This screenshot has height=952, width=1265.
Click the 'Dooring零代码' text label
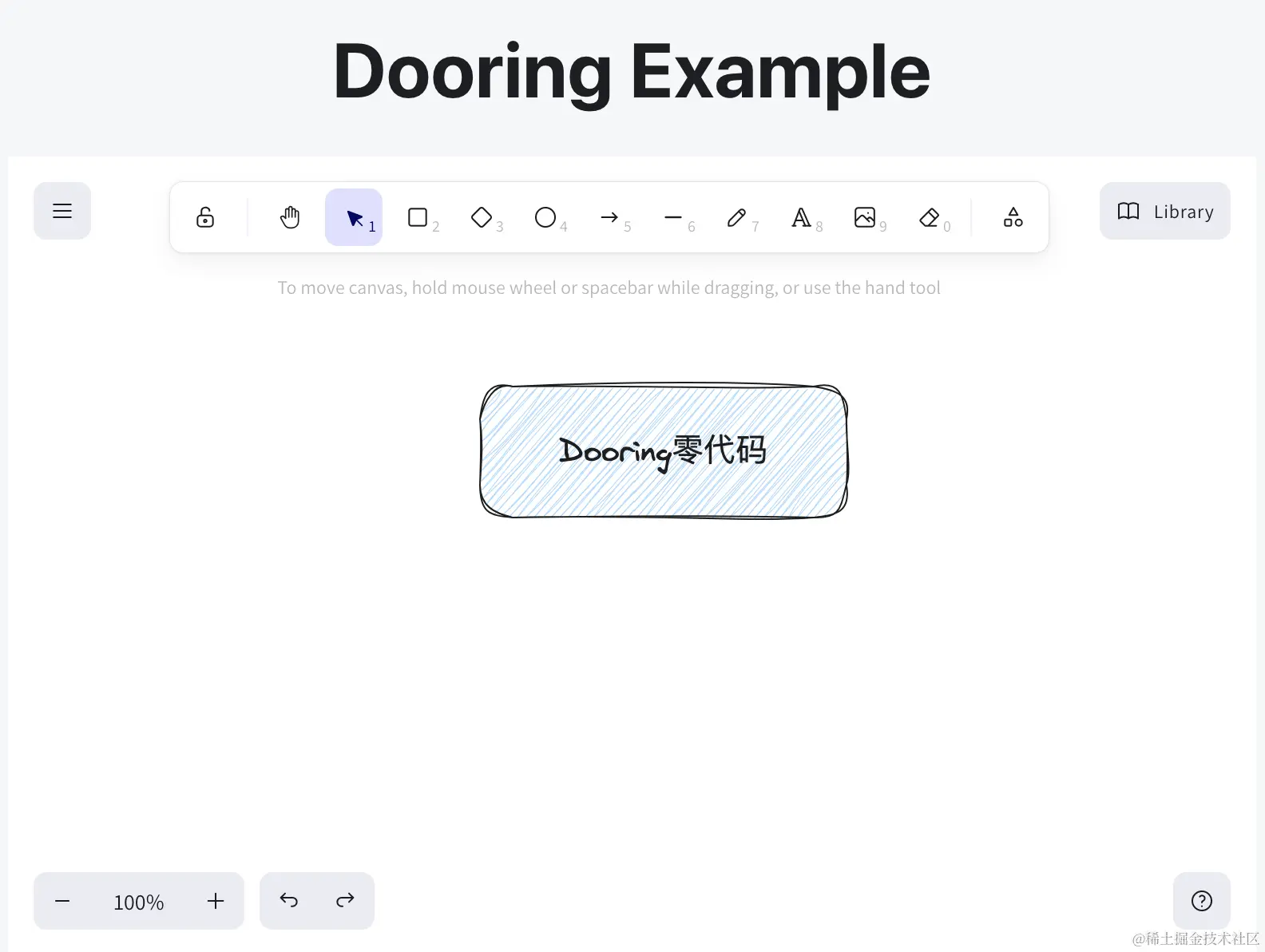[x=663, y=452]
